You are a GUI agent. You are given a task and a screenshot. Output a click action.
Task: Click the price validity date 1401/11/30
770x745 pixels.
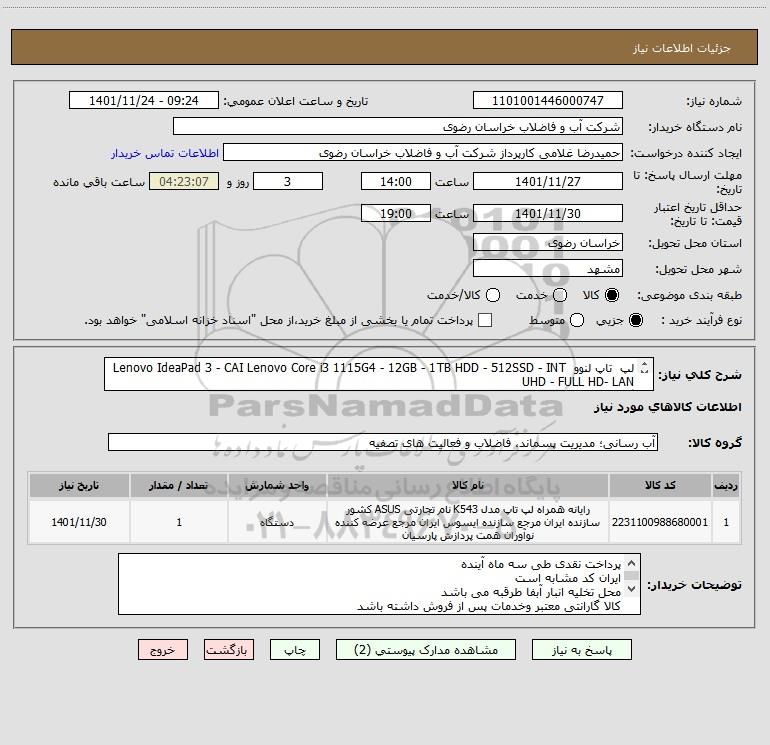(x=548, y=213)
